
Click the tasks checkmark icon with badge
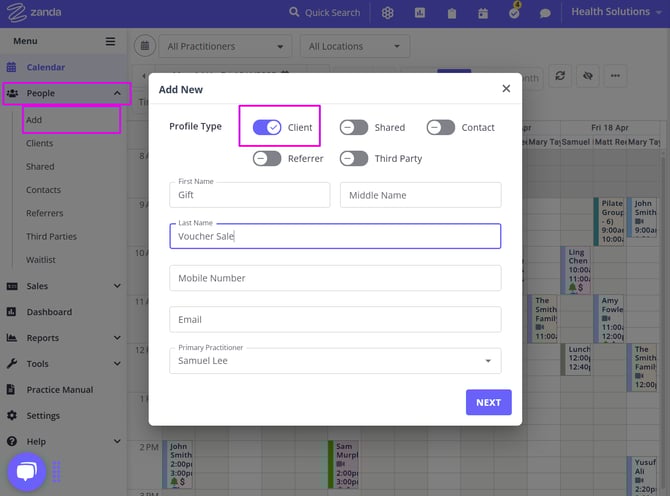(x=514, y=13)
